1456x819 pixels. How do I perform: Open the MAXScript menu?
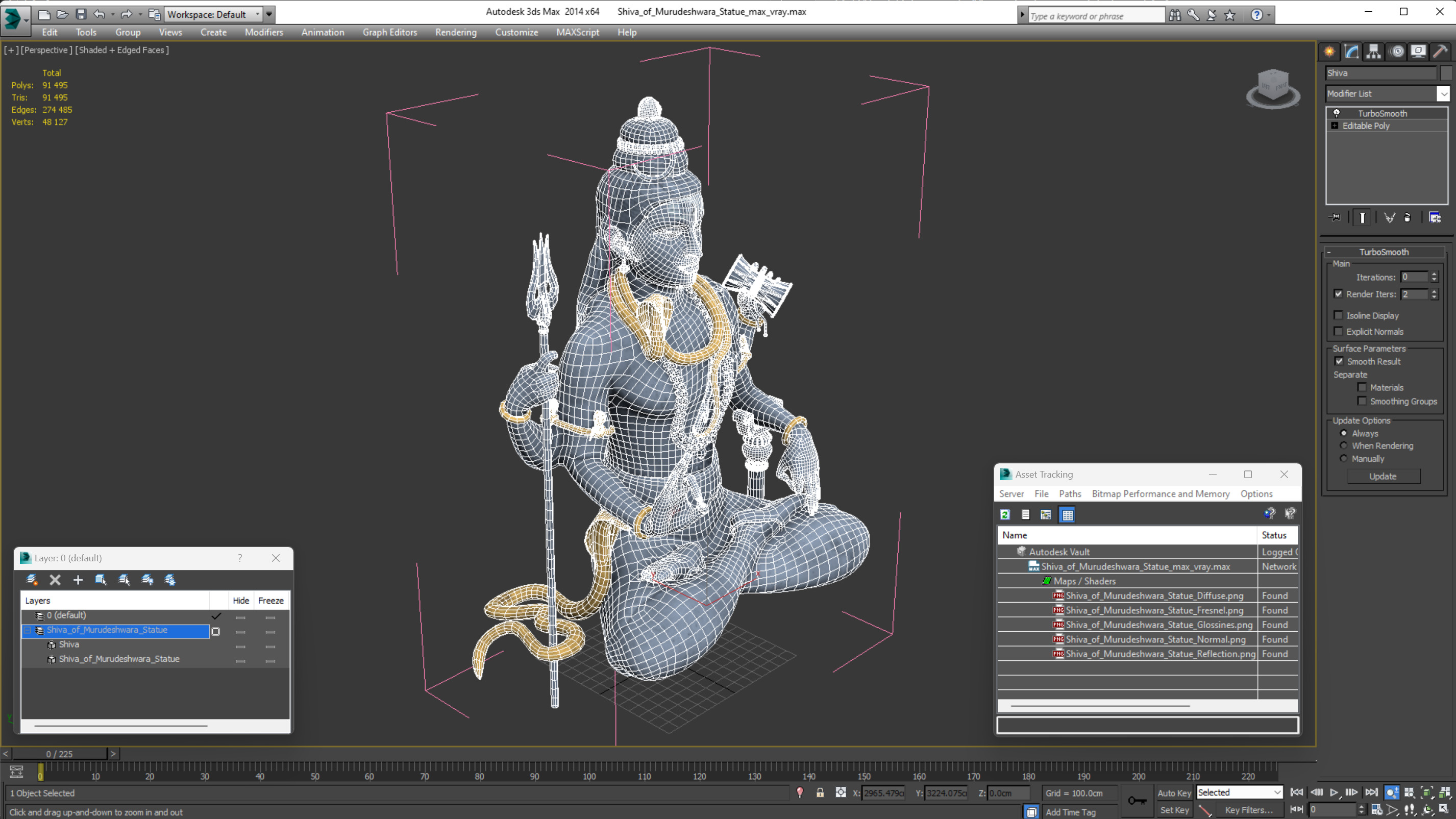point(577,32)
